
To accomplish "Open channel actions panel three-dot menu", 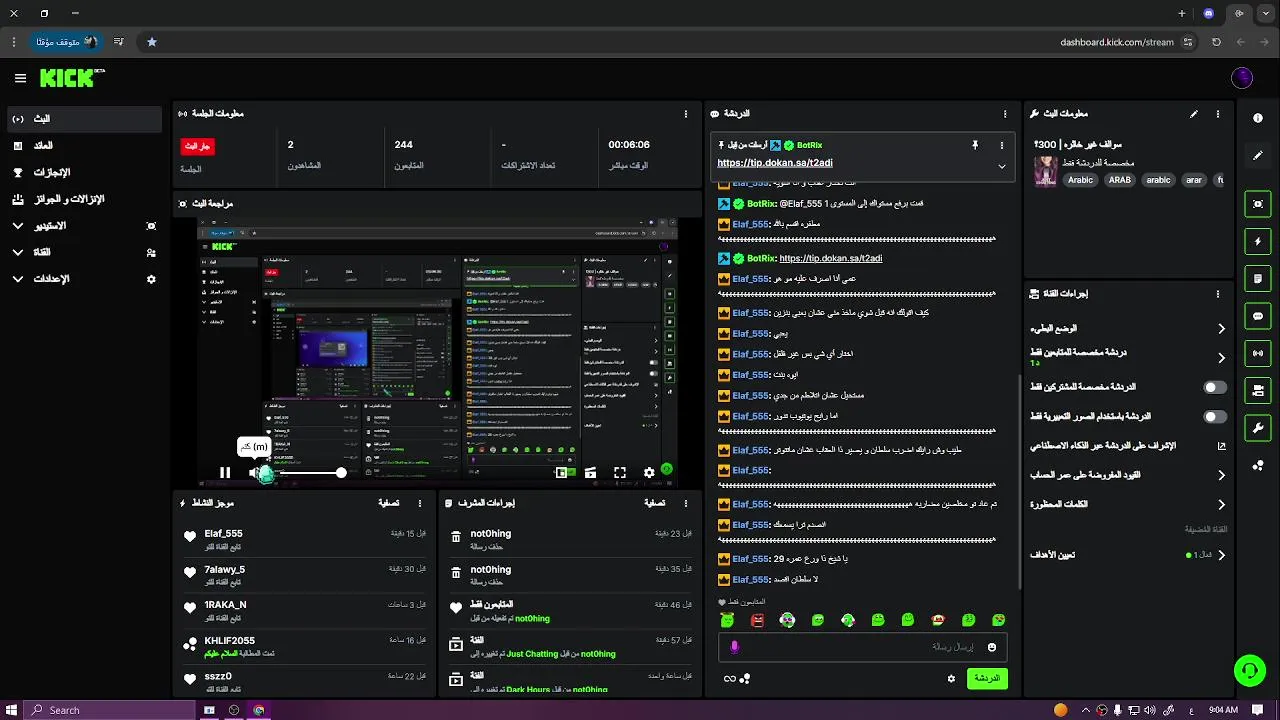I will pos(1218,294).
